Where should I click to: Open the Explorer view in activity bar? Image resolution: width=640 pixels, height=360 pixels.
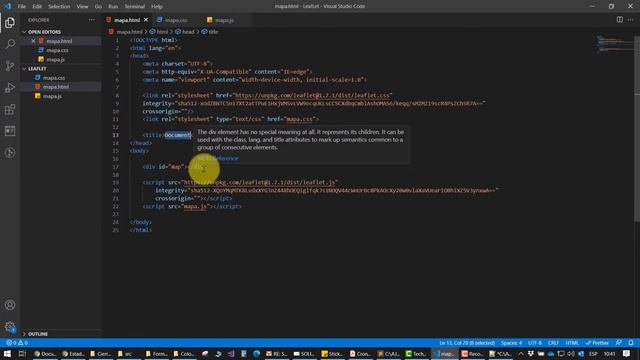coord(10,22)
